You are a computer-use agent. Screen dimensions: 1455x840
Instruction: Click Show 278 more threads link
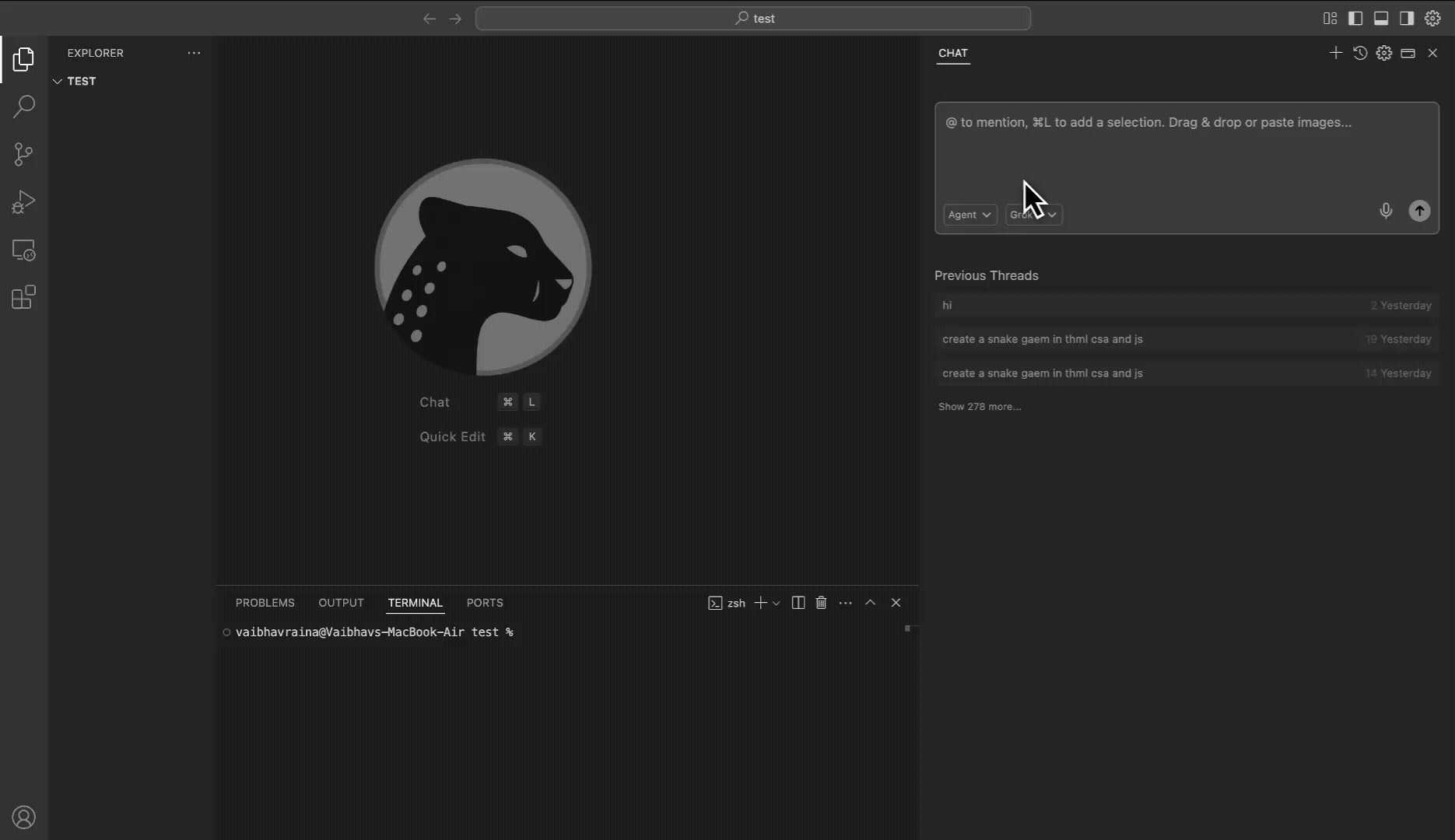(x=980, y=406)
